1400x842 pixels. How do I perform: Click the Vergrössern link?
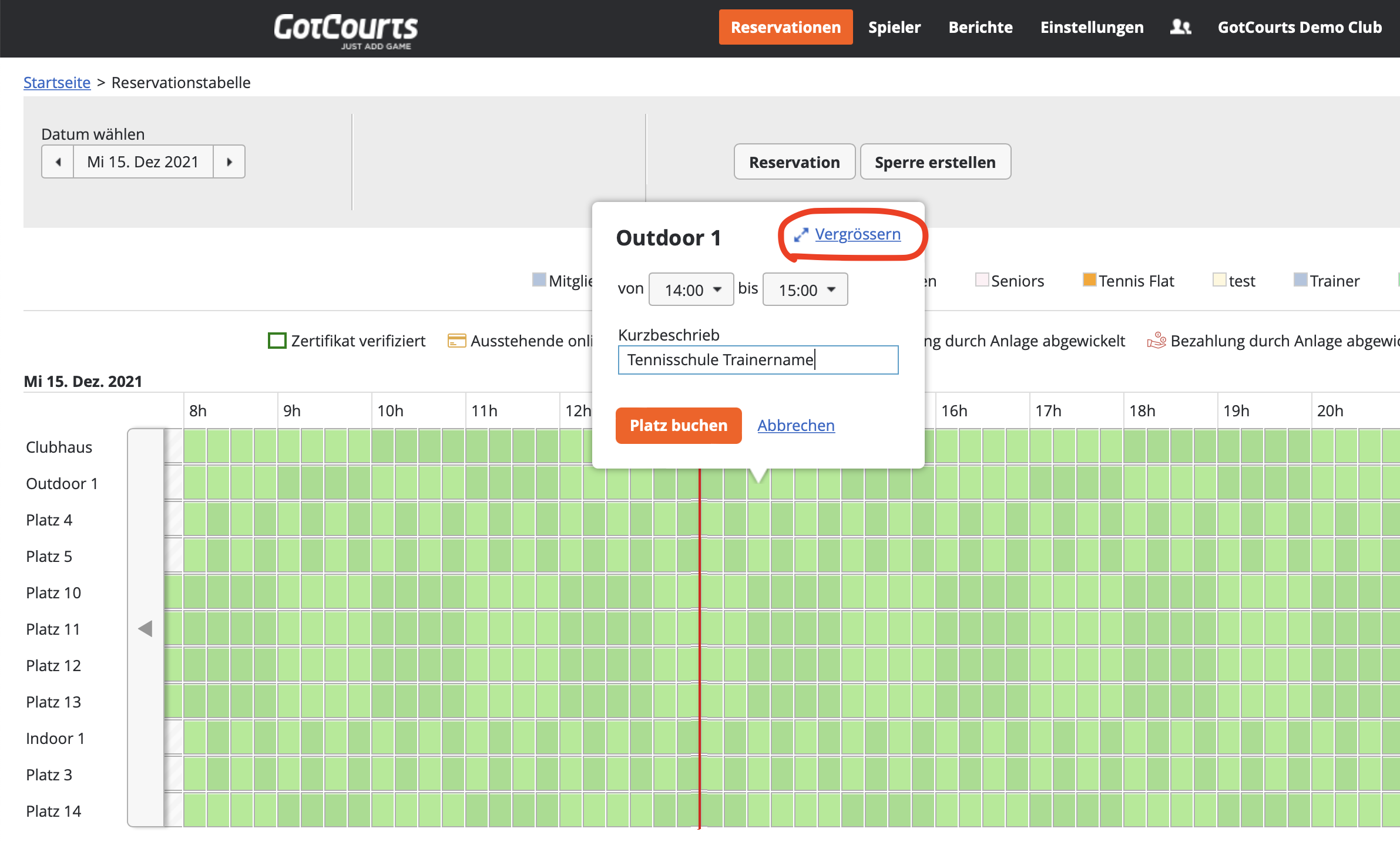(858, 234)
